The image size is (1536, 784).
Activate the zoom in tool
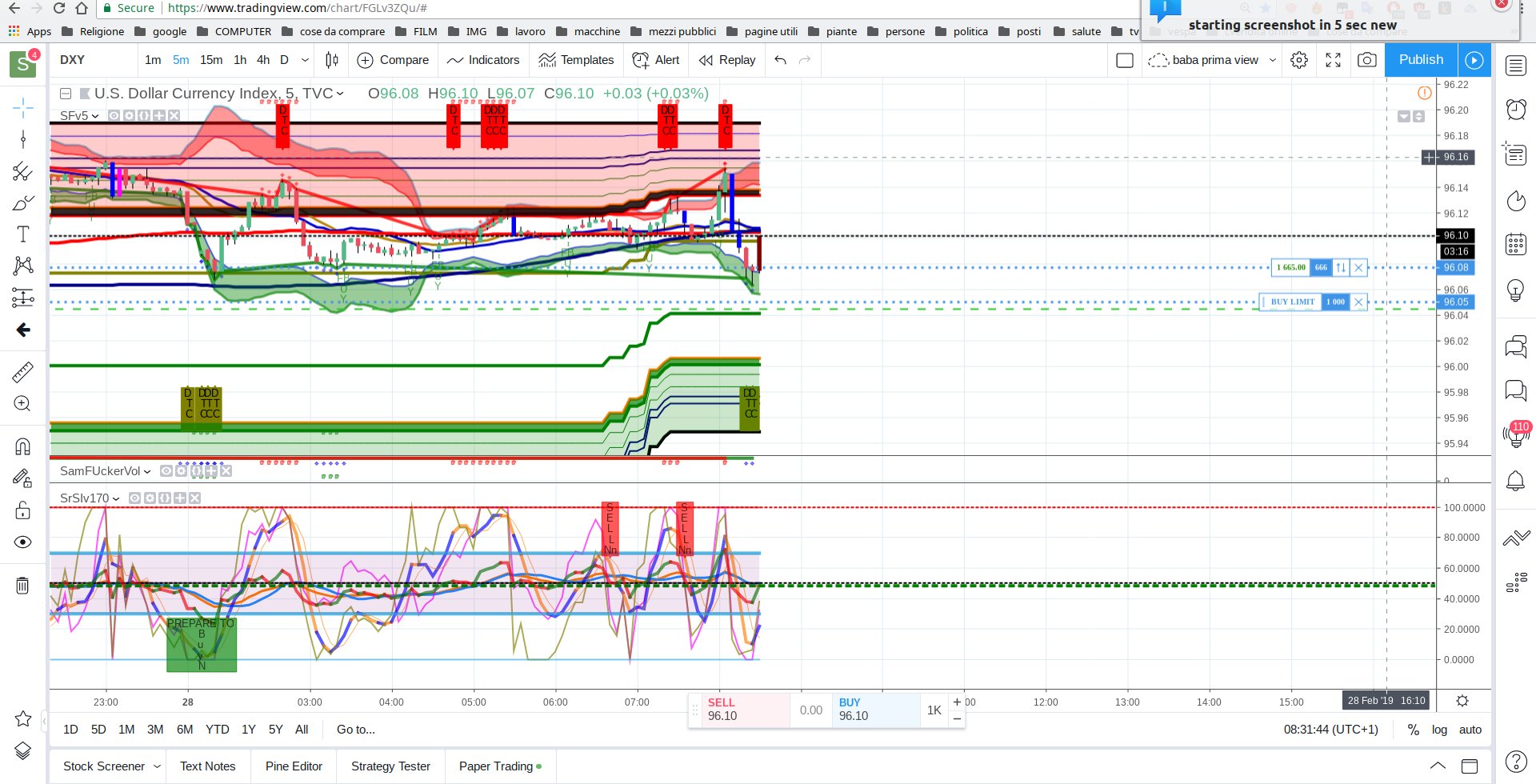pyautogui.click(x=22, y=404)
